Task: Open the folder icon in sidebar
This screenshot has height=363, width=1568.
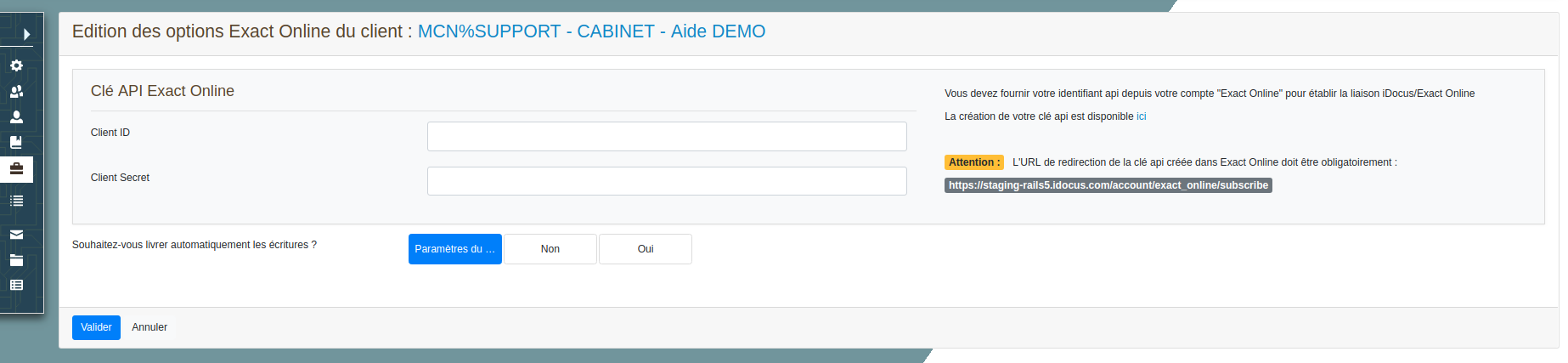Action: click(x=16, y=260)
